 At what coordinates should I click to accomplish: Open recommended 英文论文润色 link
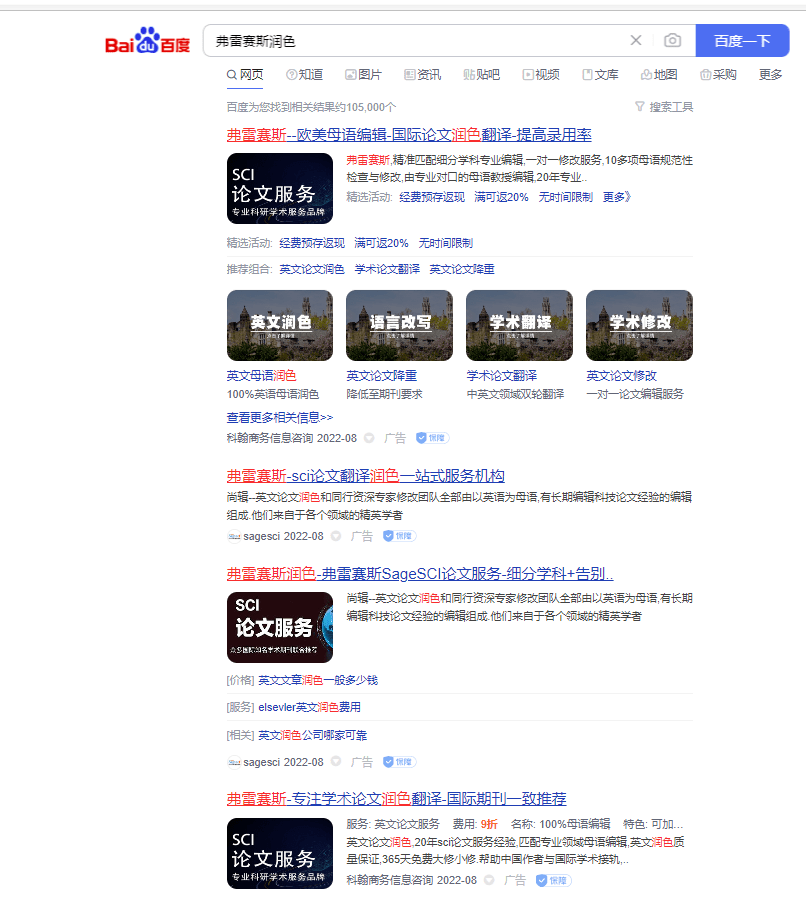(x=312, y=269)
